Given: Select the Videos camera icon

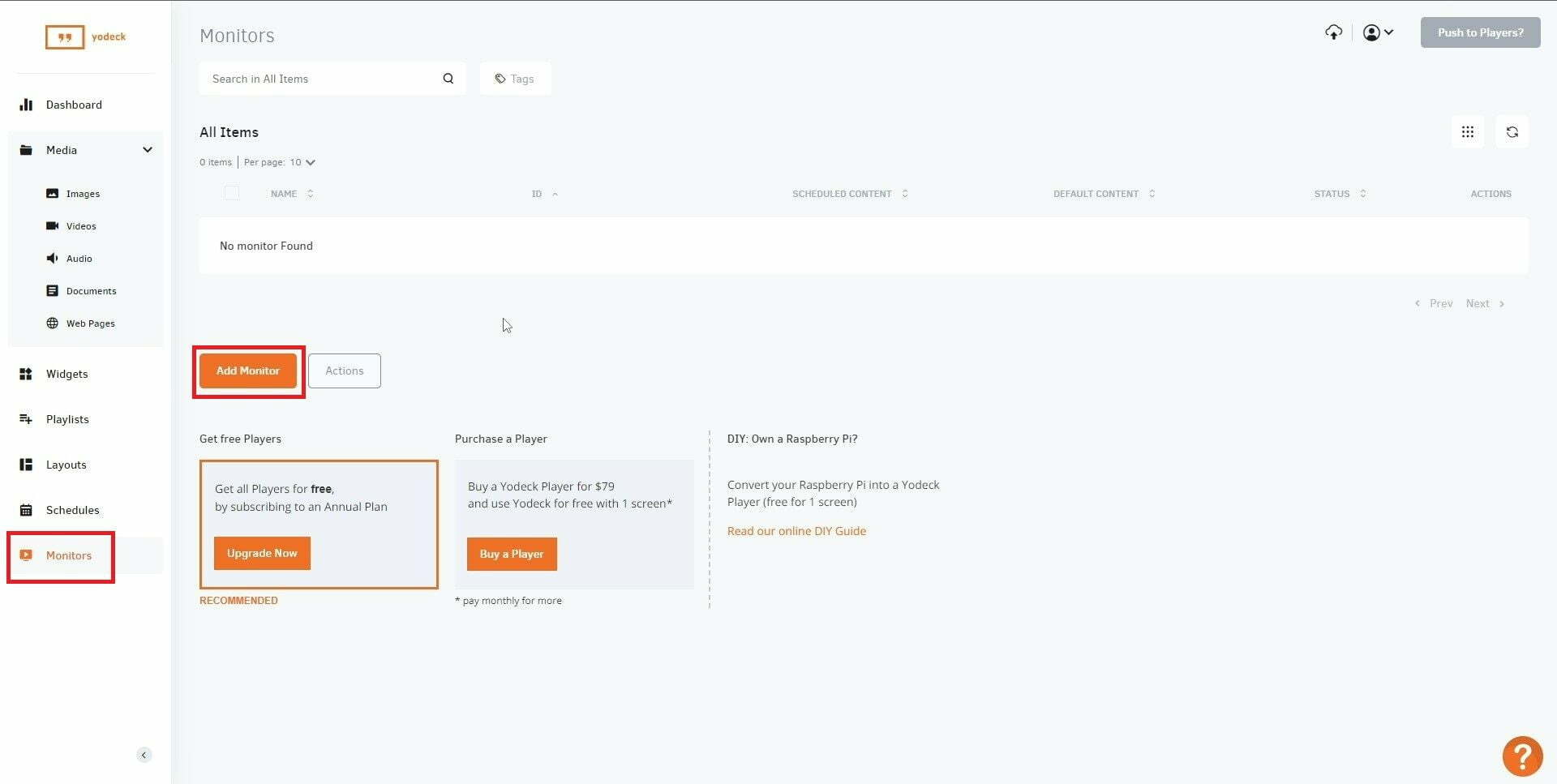Looking at the screenshot, I should (x=53, y=226).
